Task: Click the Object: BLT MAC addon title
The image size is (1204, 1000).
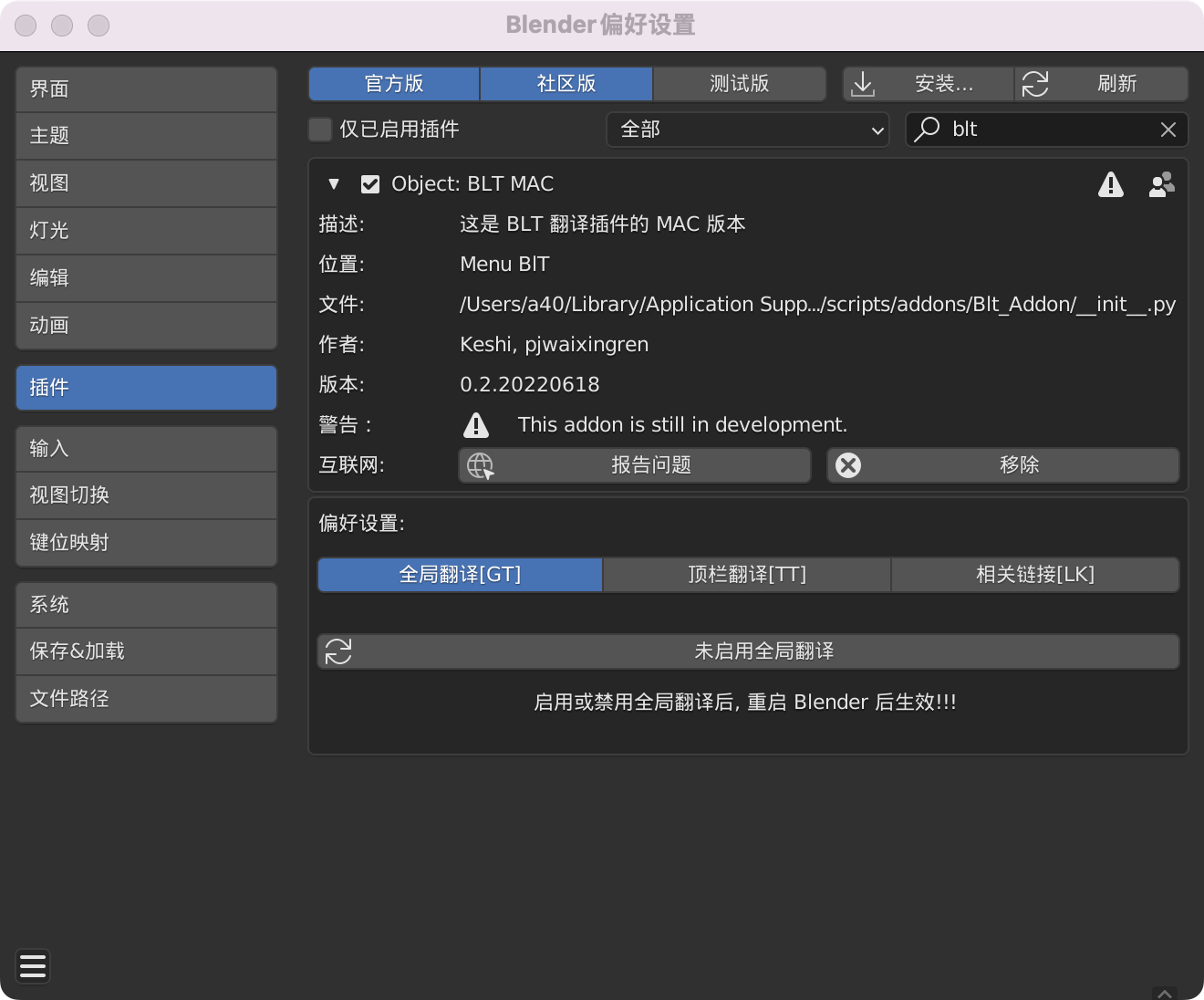Action: coord(472,184)
